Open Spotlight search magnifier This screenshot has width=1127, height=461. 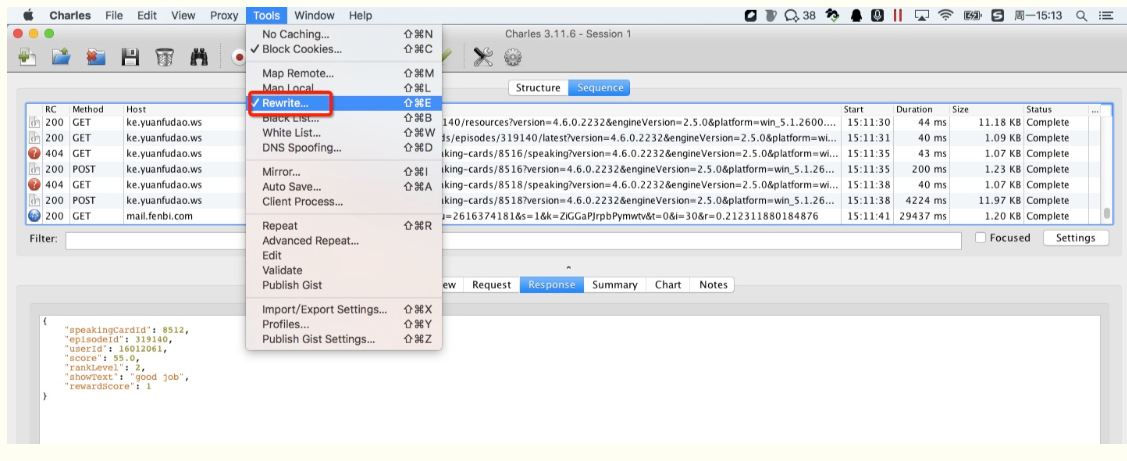1081,15
